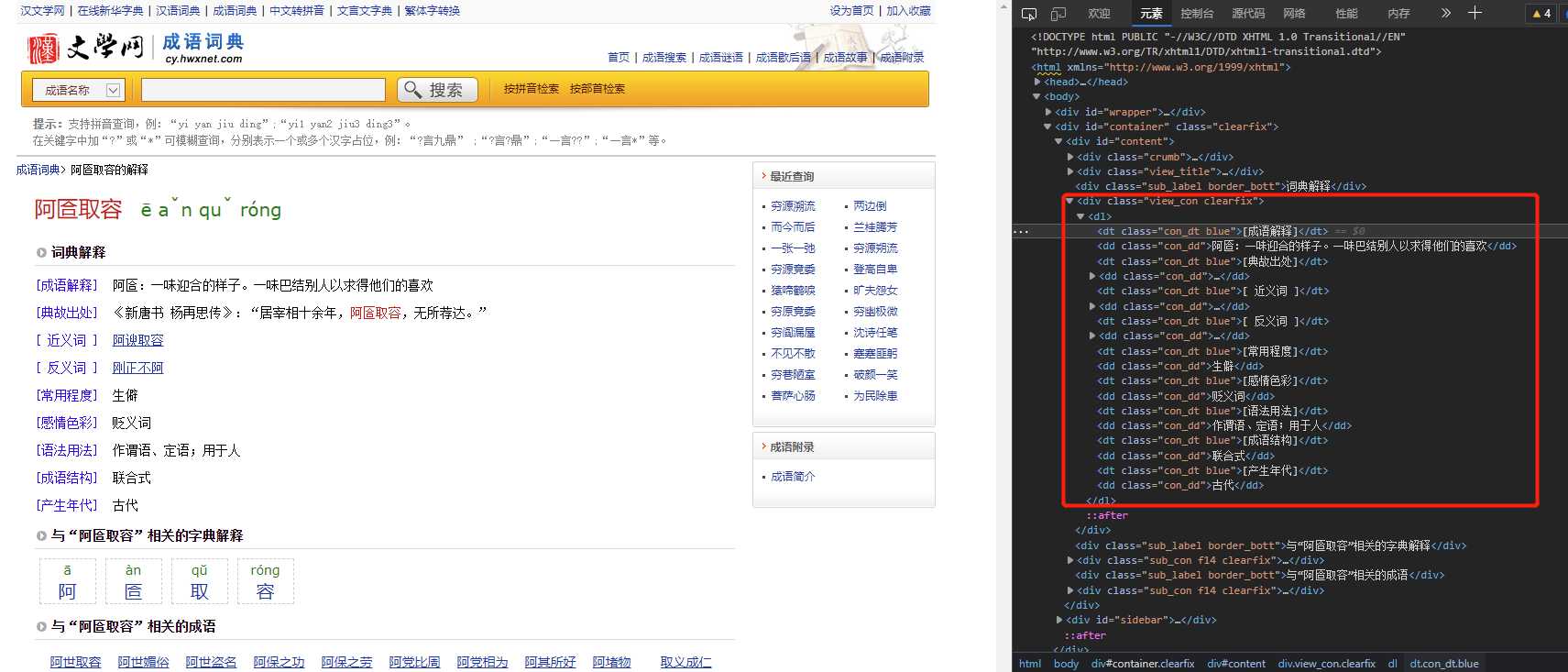
Task: Open 成语谜语 in the site navigation
Action: click(x=721, y=57)
